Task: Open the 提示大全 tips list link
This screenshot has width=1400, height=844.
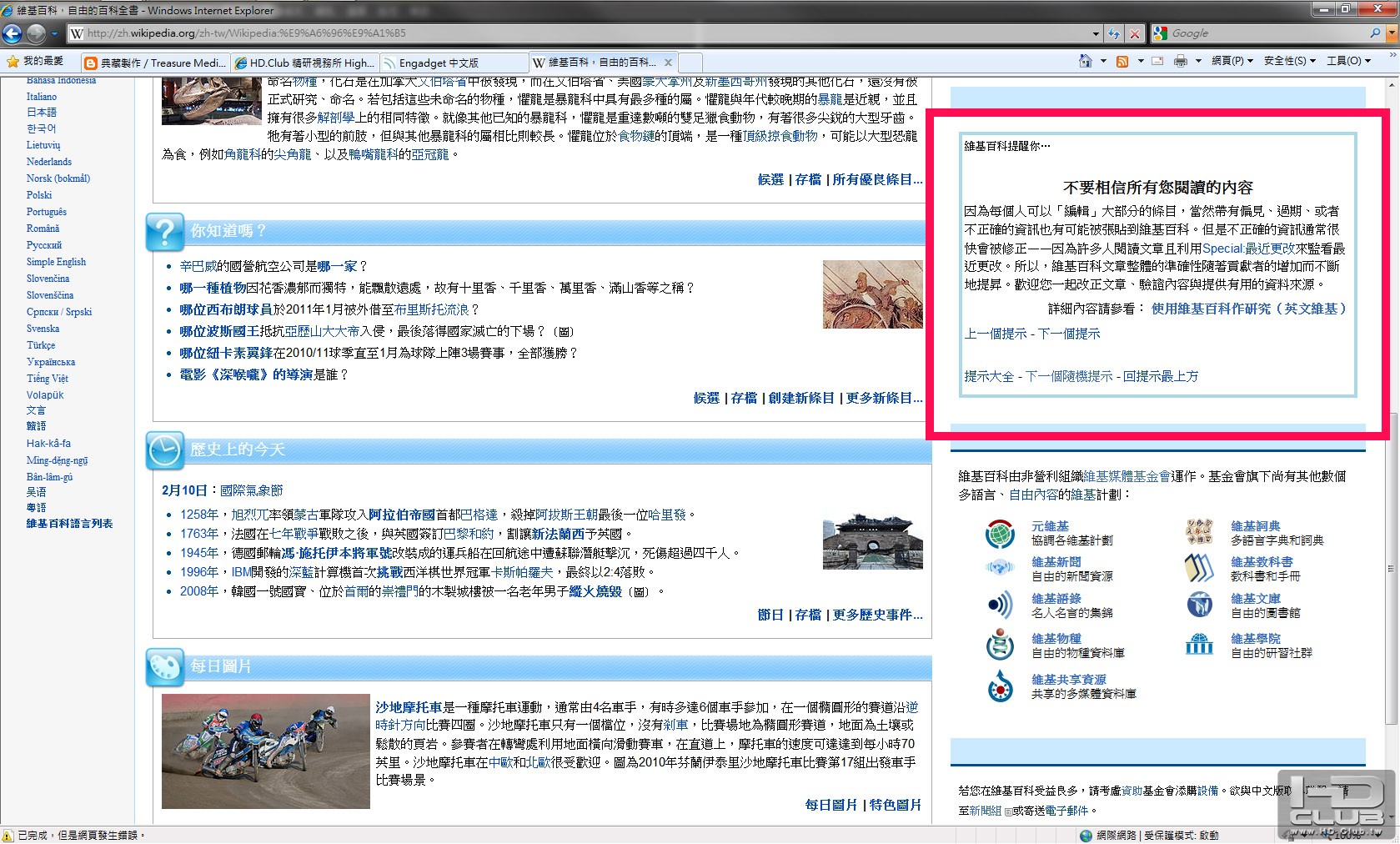Action: [989, 376]
